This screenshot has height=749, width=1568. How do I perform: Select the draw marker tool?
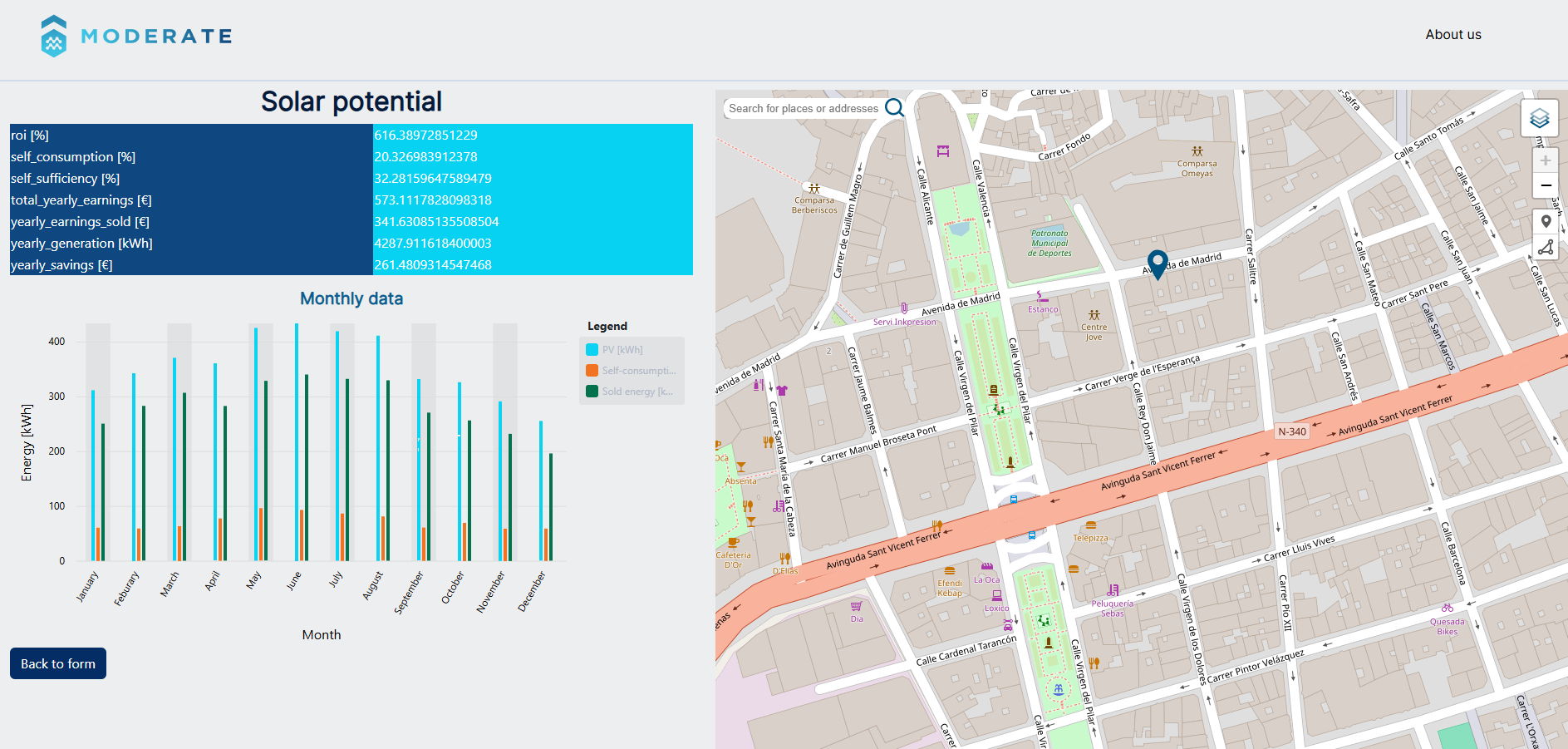[x=1546, y=222]
